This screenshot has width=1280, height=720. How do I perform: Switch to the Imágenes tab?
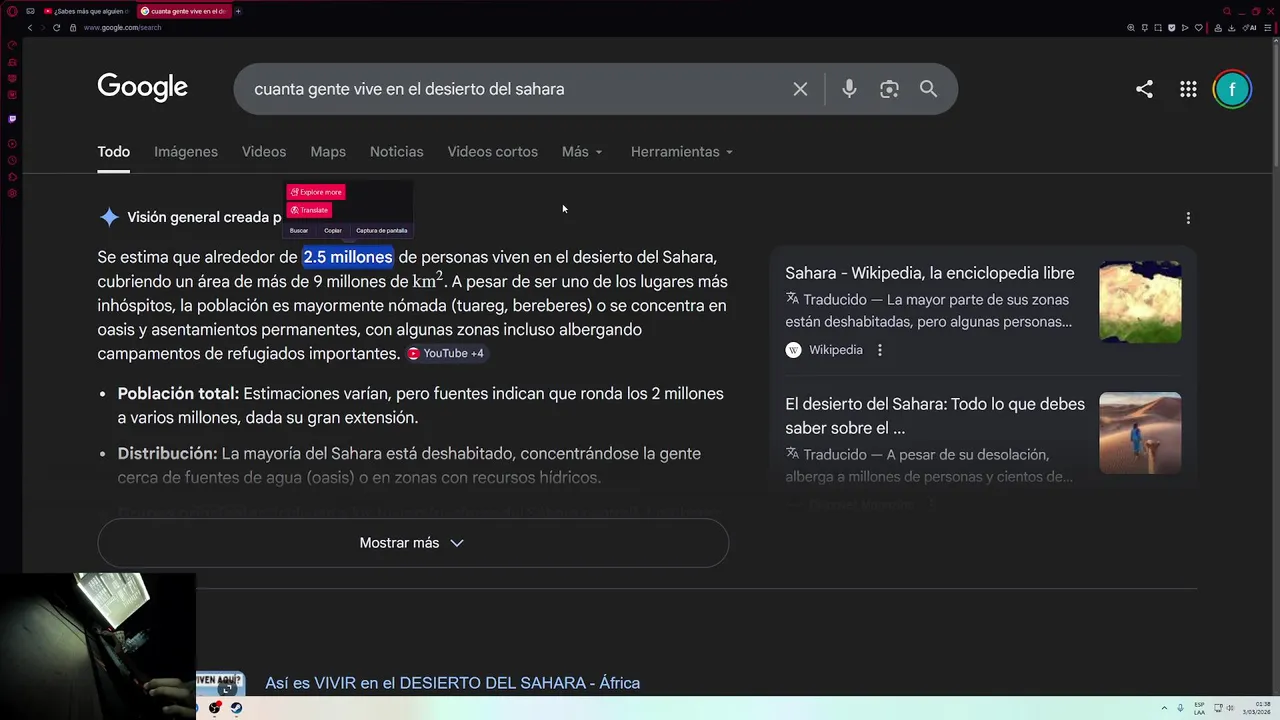pyautogui.click(x=186, y=152)
